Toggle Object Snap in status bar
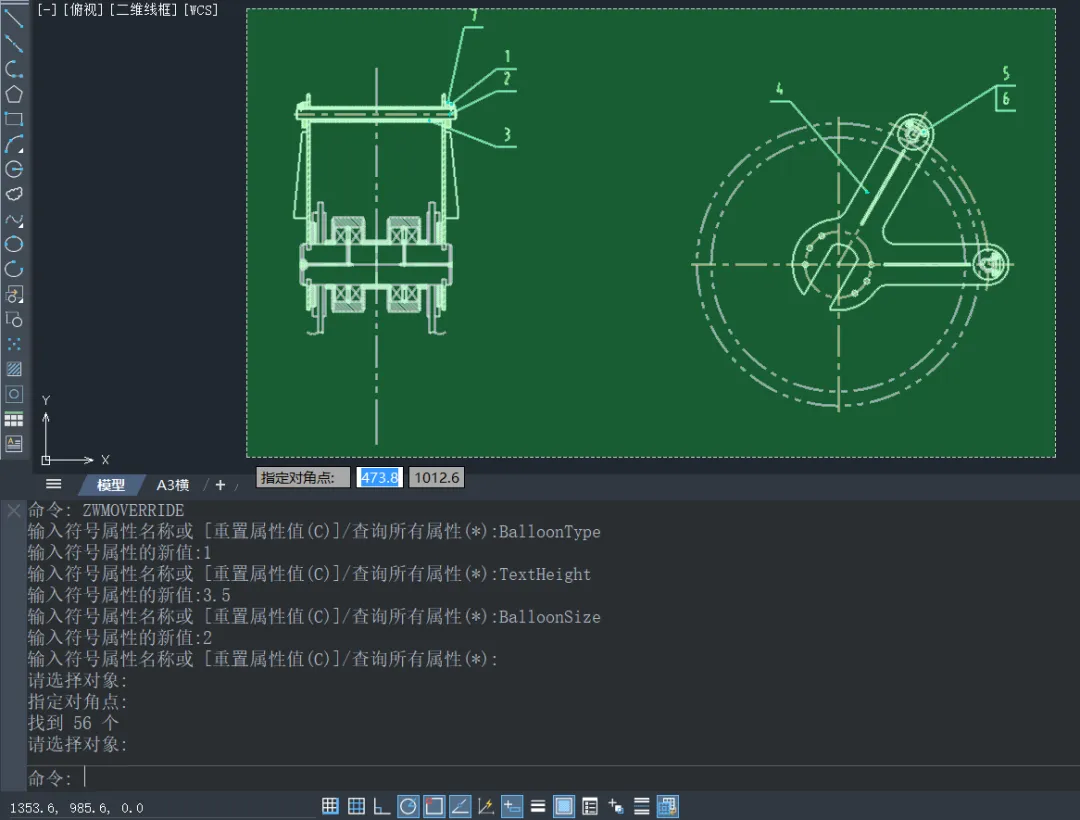 [x=434, y=806]
